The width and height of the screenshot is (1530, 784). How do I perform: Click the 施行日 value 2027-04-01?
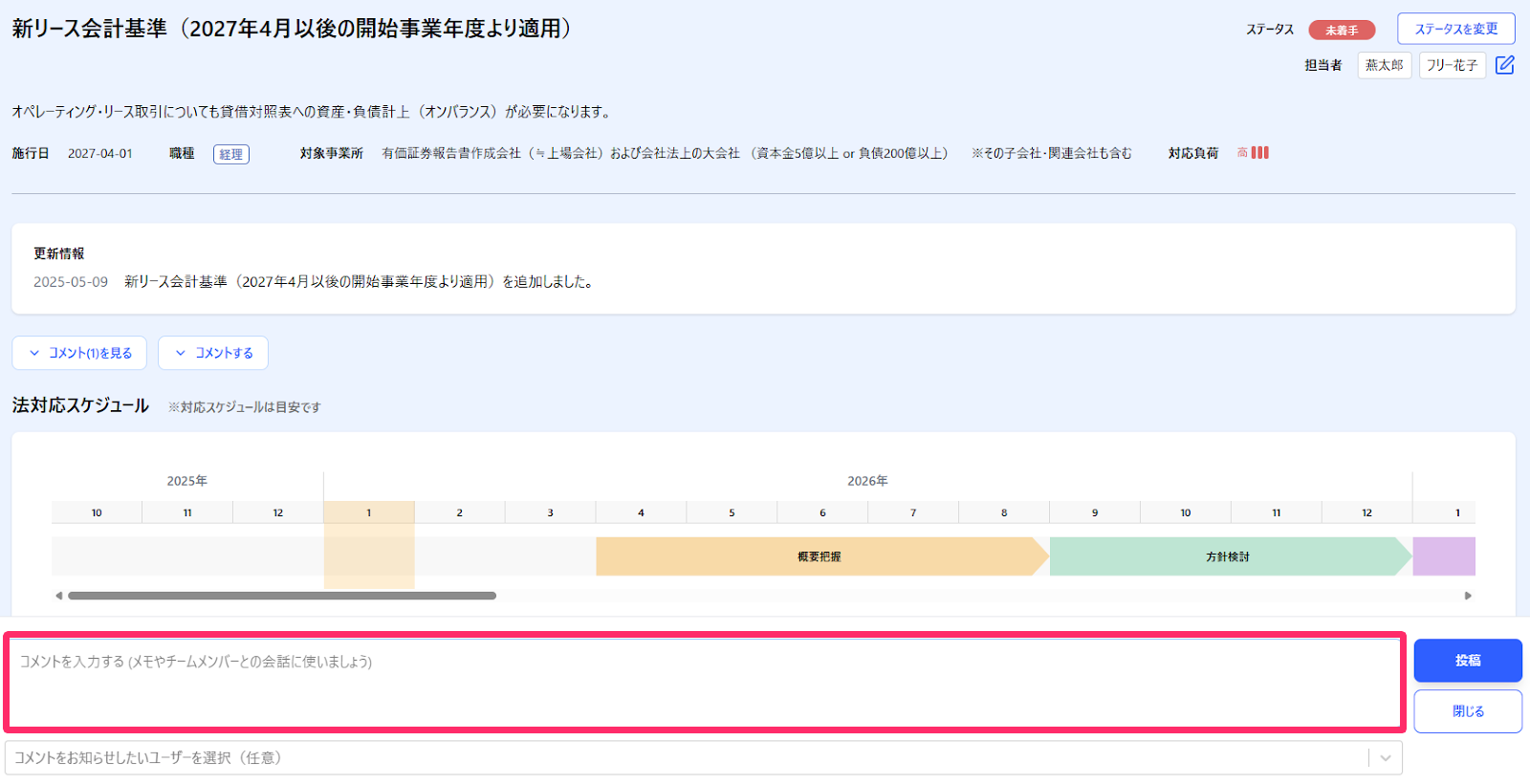click(100, 153)
